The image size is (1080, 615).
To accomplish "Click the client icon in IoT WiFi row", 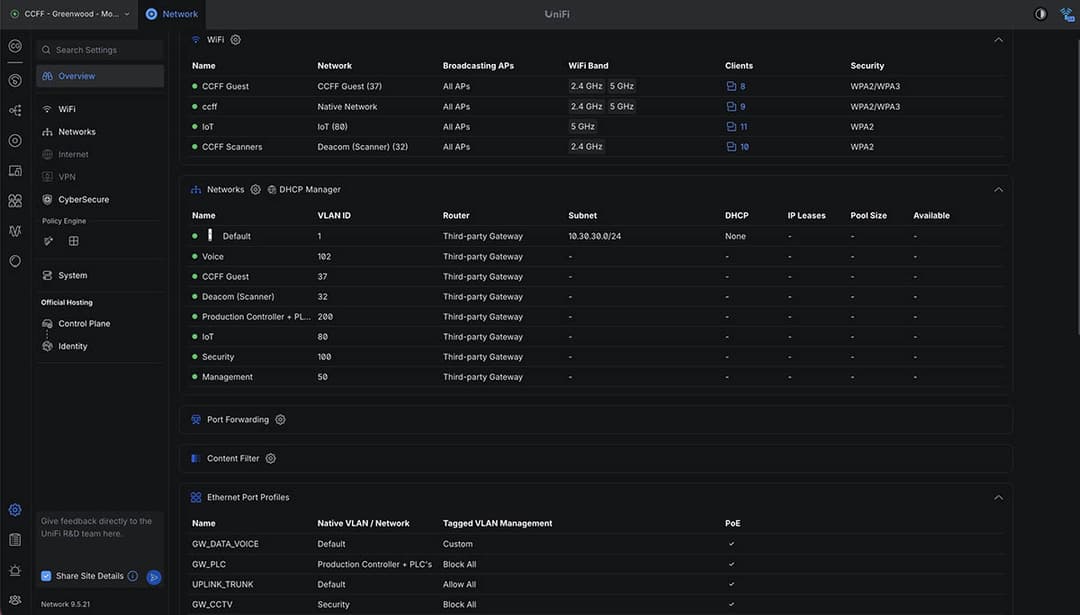I will pos(731,127).
